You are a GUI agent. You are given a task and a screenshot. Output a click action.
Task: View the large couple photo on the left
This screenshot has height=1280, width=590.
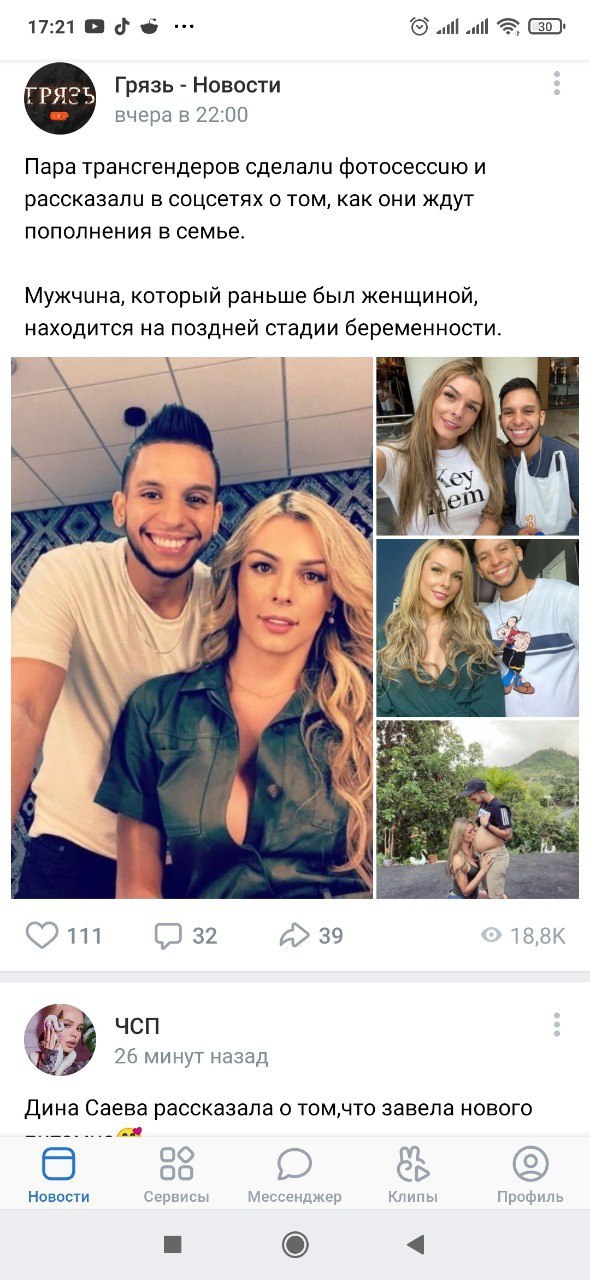pos(192,628)
